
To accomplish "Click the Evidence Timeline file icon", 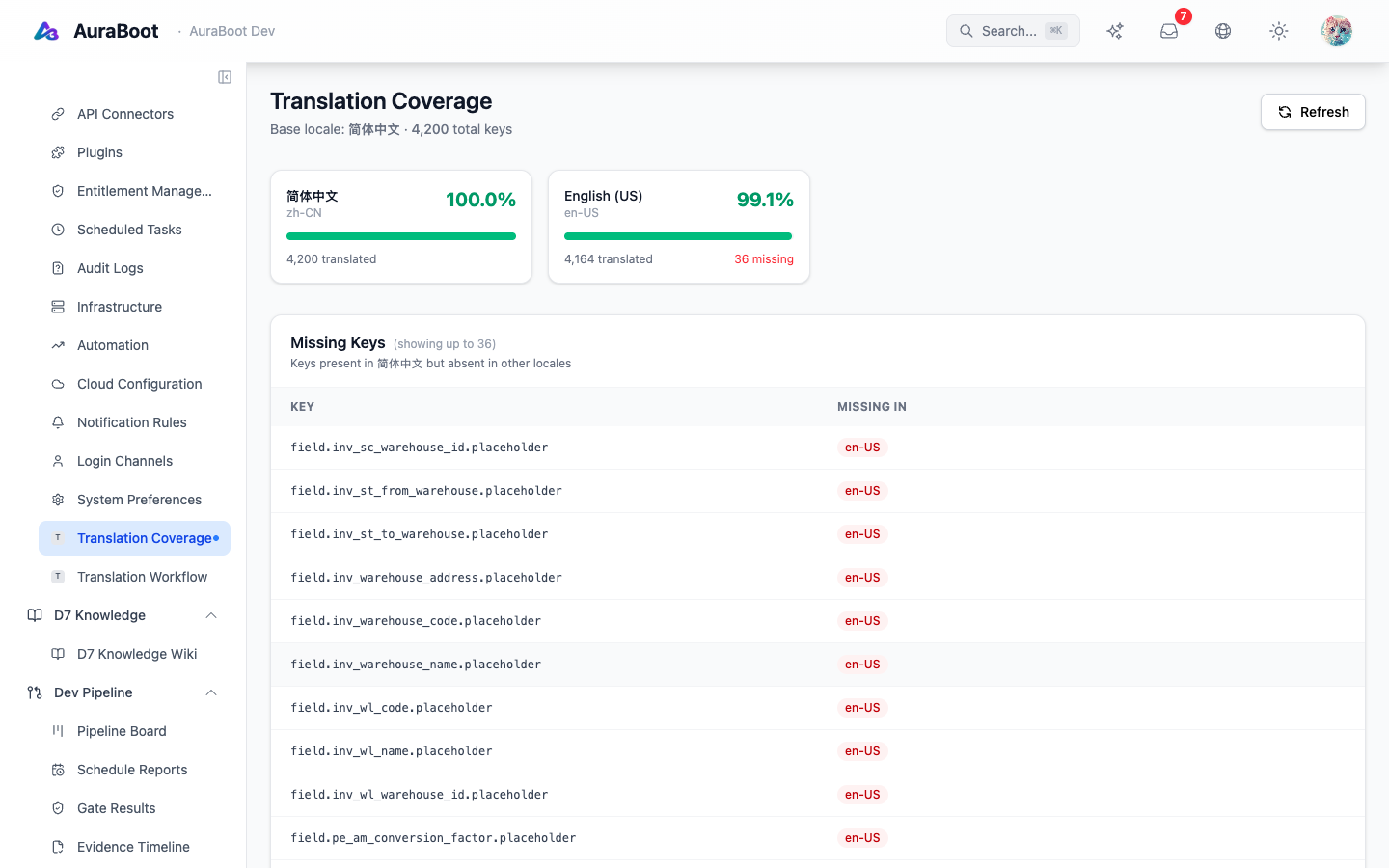I will pyautogui.click(x=58, y=847).
